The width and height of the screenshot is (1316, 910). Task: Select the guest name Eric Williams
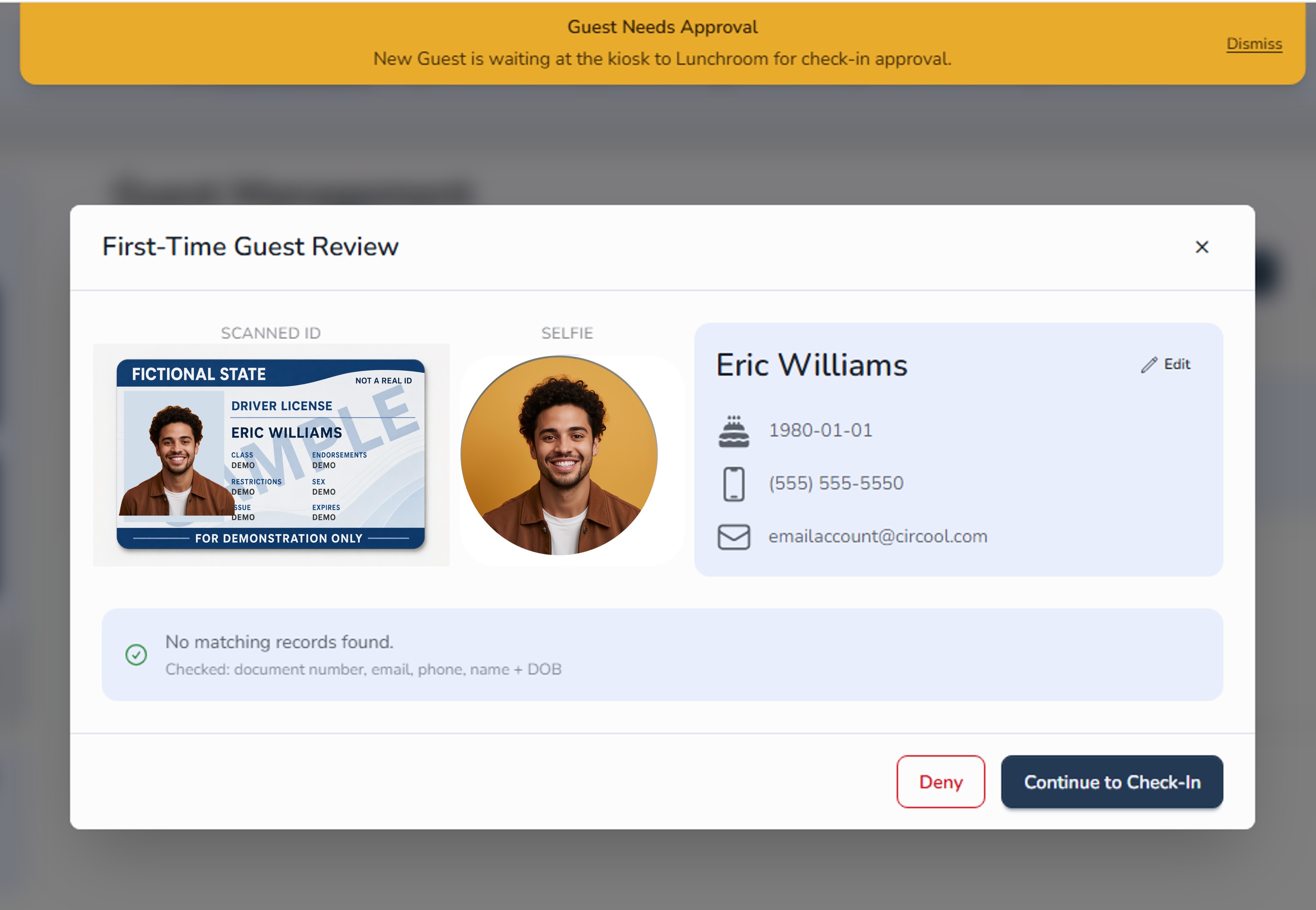[812, 365]
